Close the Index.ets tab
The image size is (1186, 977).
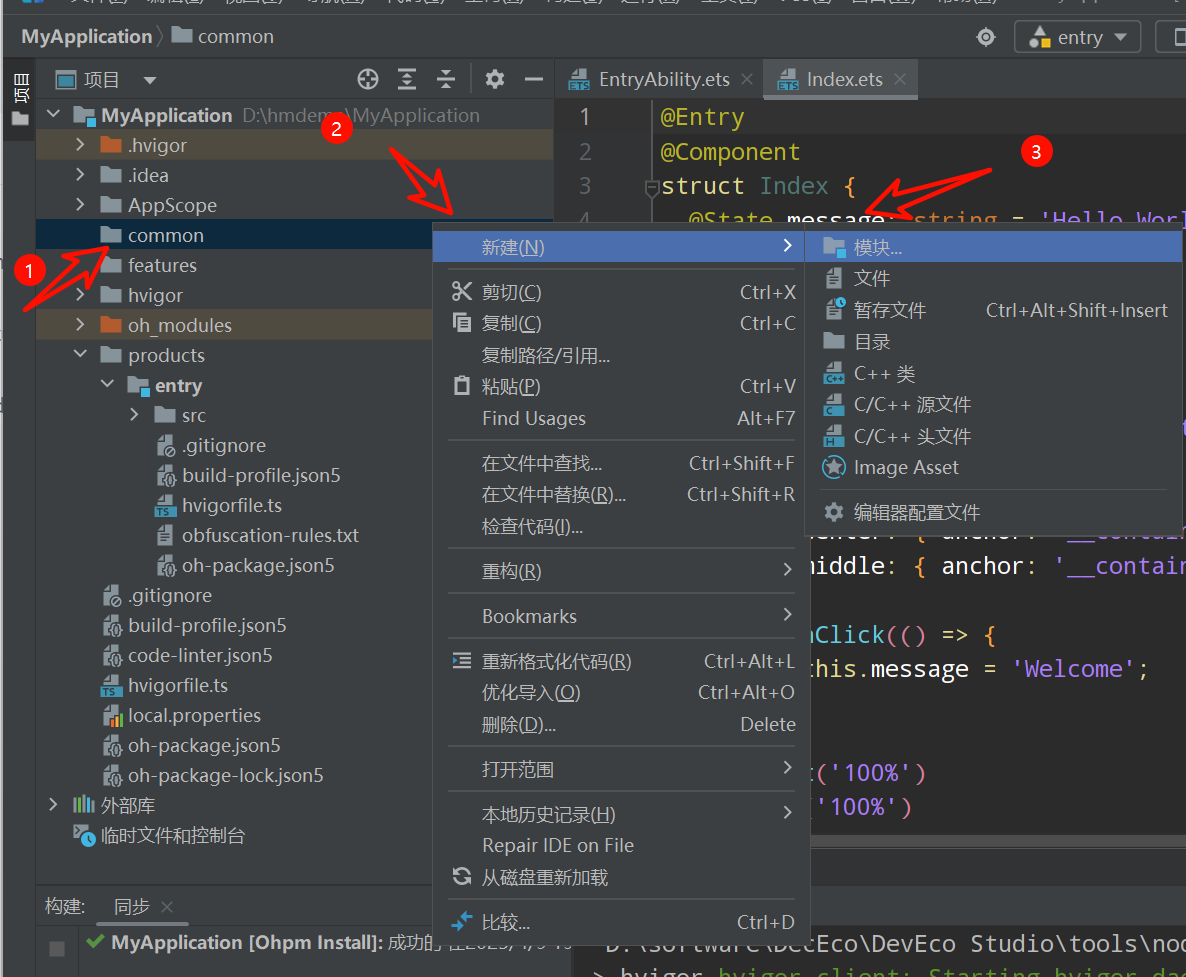click(x=900, y=79)
